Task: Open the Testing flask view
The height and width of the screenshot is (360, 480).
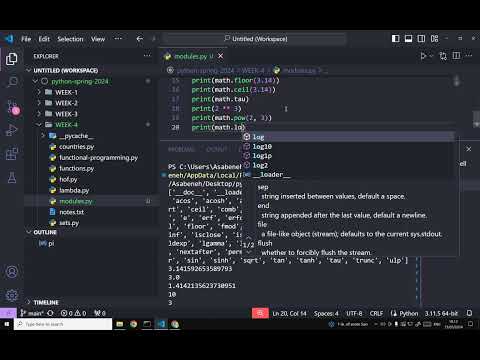Action: tap(12, 178)
